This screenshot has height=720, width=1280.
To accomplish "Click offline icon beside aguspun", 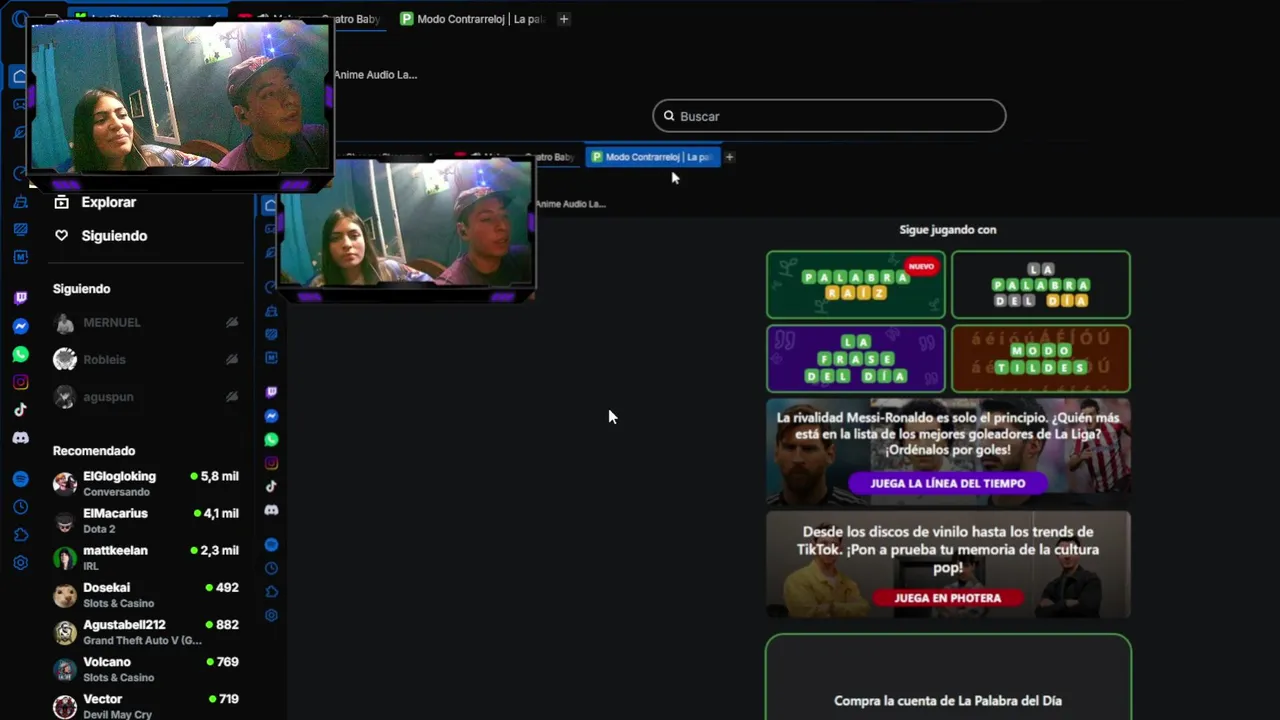I will pos(232,396).
